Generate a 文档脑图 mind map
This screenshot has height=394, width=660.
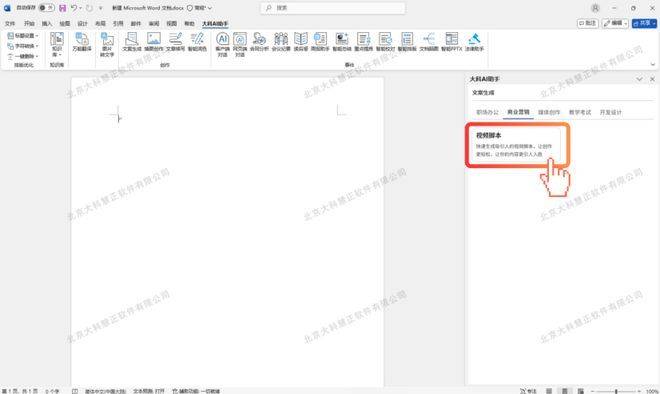(429, 42)
